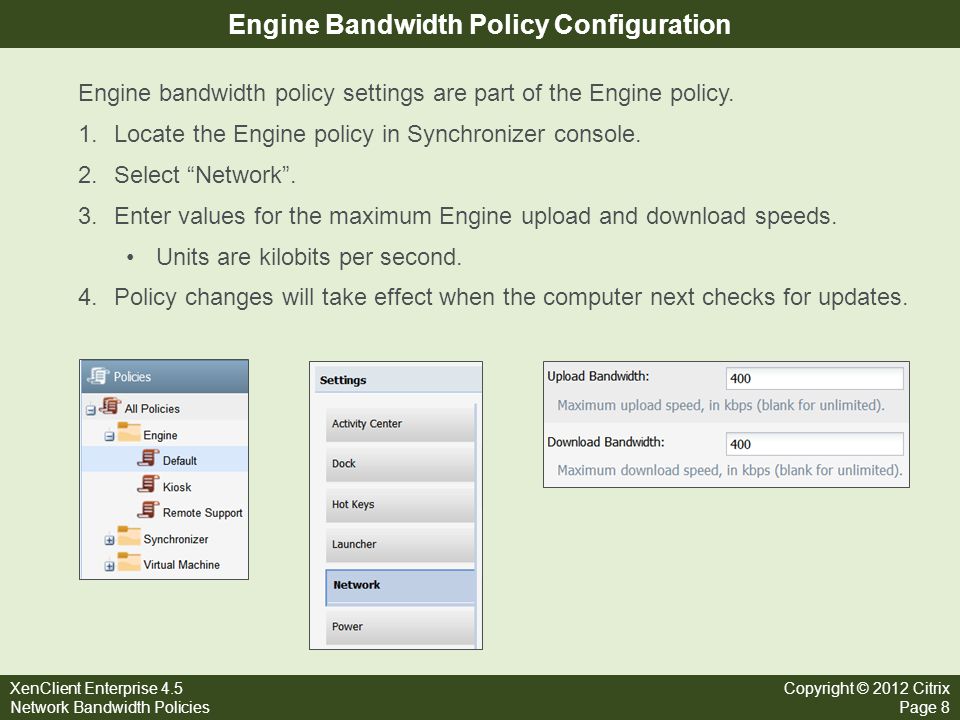
Task: Open the Dock settings tab
Action: [x=400, y=463]
